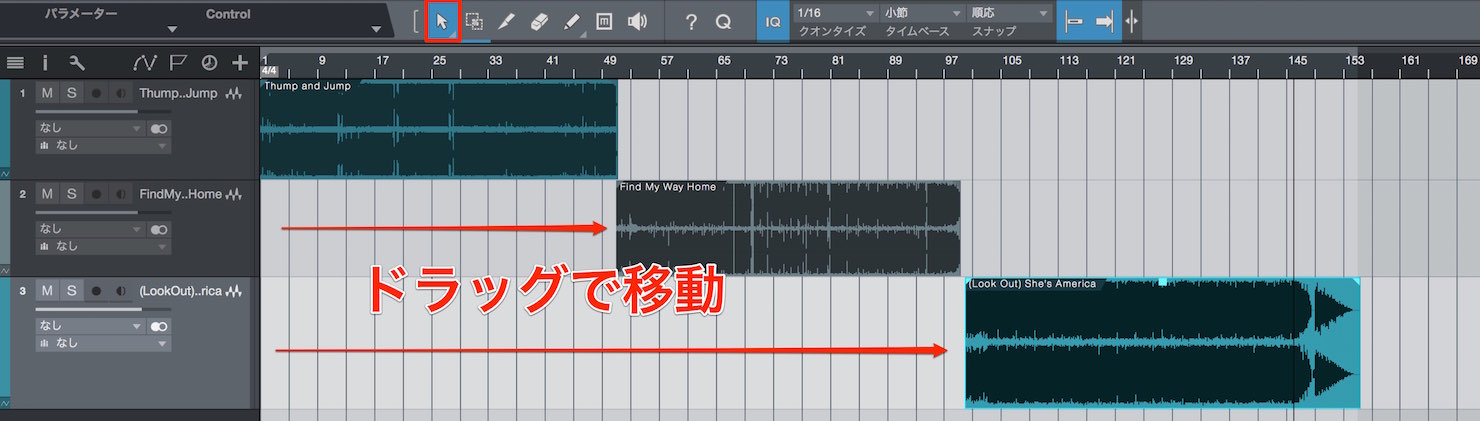This screenshot has height=421, width=1480.
Task: Open help via question mark icon
Action: (691, 22)
